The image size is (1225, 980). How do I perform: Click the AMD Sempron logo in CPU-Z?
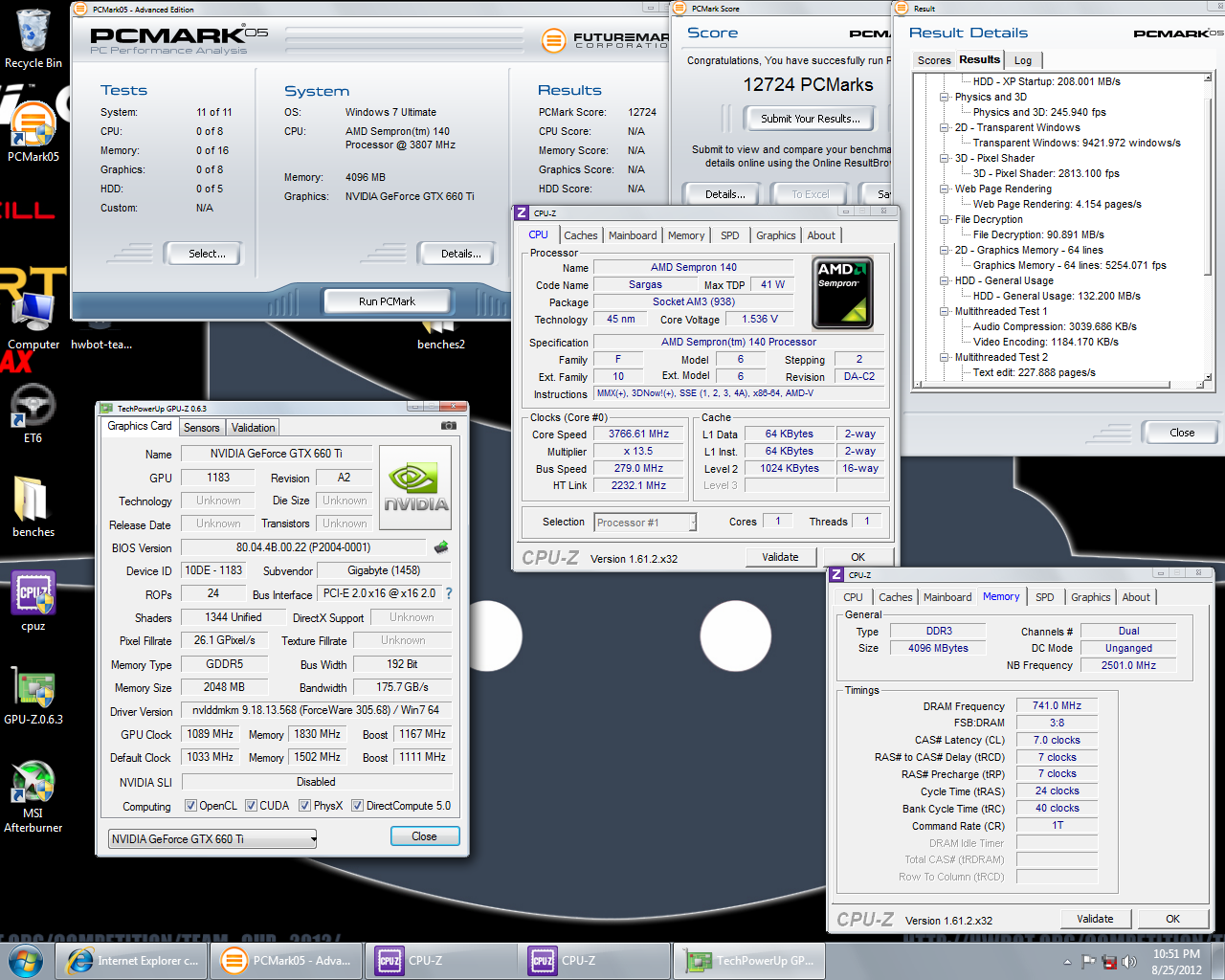(x=842, y=292)
